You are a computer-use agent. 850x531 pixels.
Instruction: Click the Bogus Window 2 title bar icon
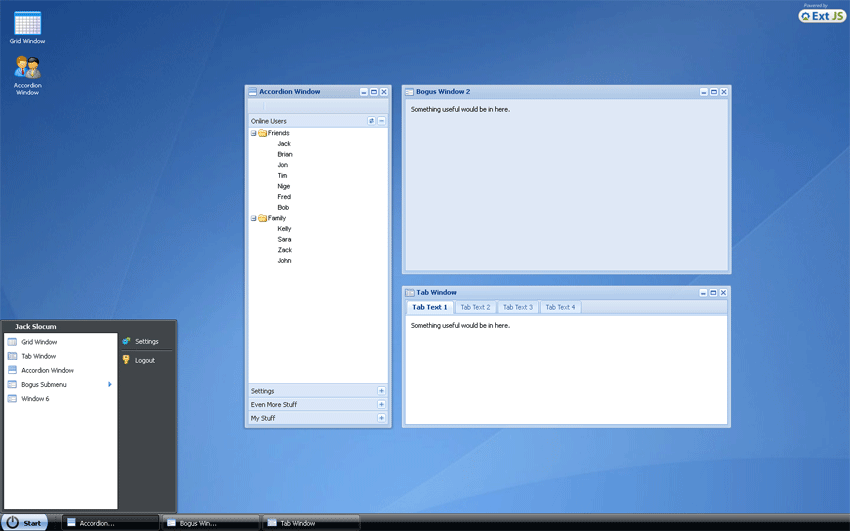409,92
